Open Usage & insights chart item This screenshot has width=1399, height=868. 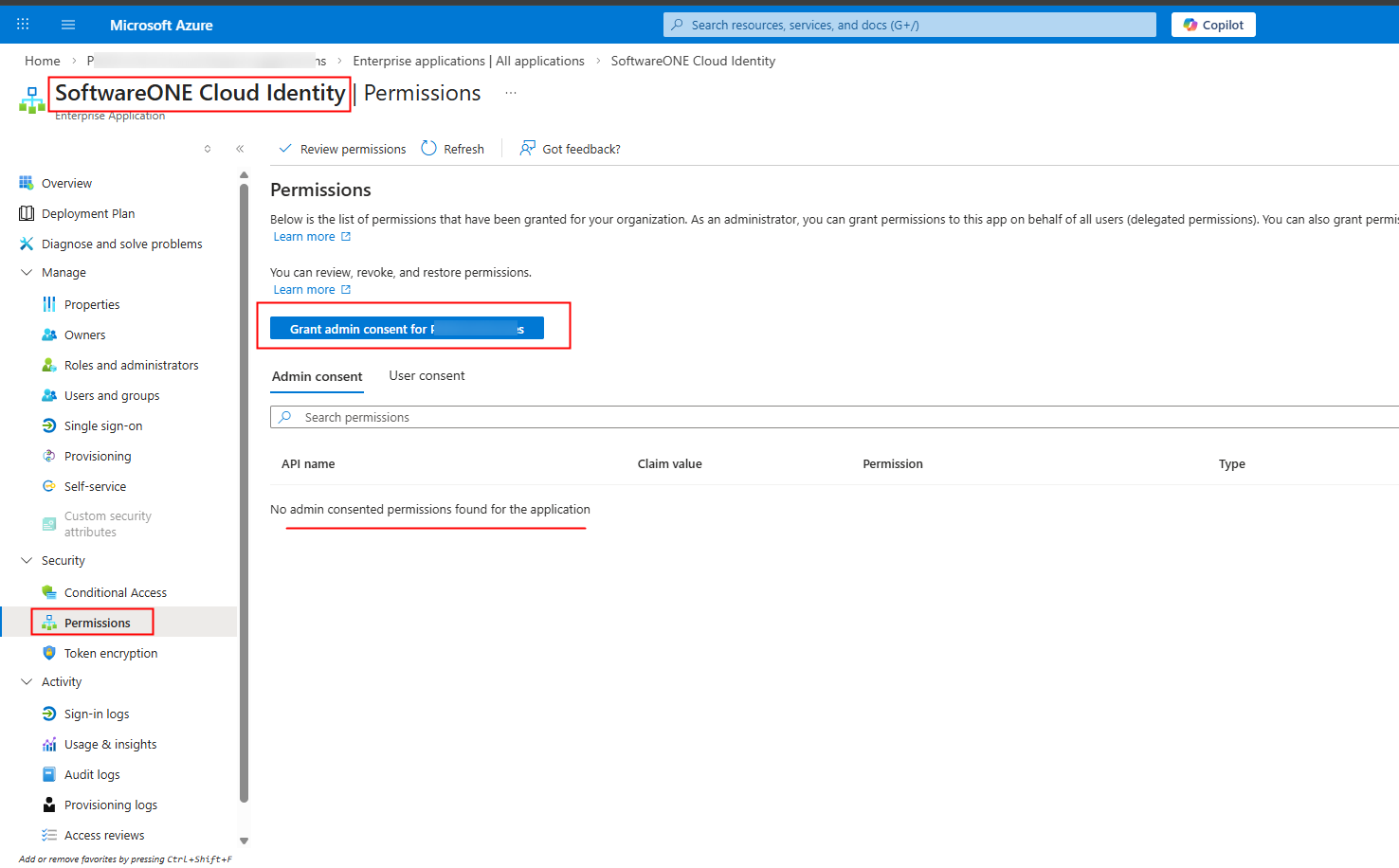click(110, 745)
